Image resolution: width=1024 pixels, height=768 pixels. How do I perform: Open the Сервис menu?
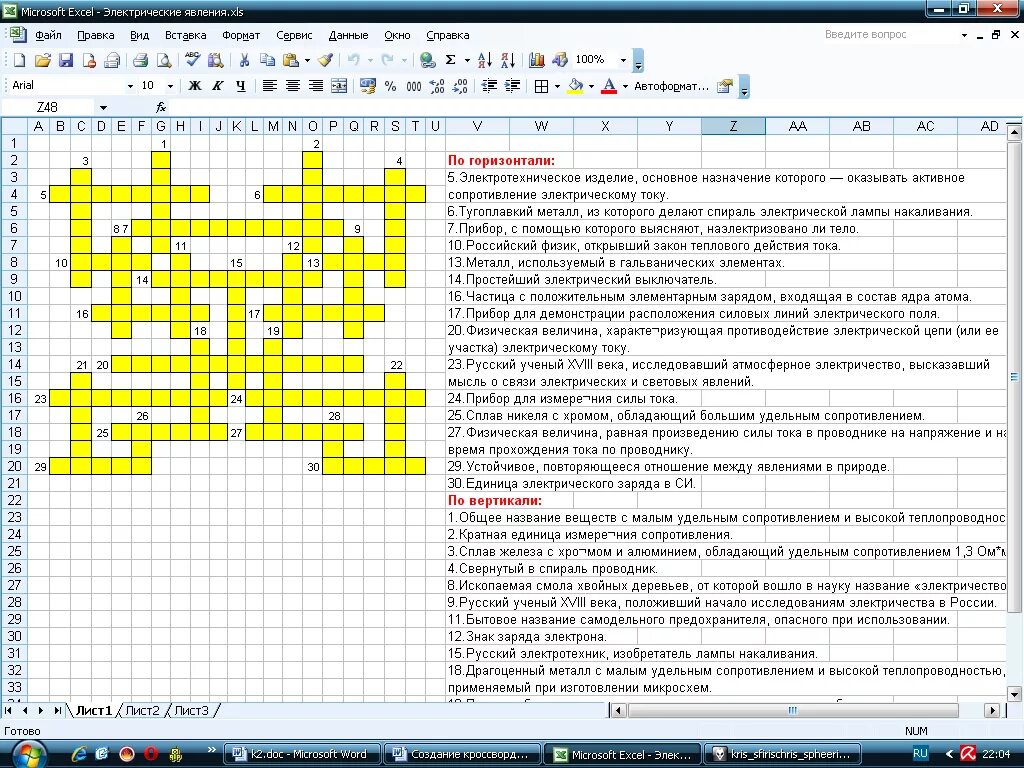pyautogui.click(x=294, y=35)
